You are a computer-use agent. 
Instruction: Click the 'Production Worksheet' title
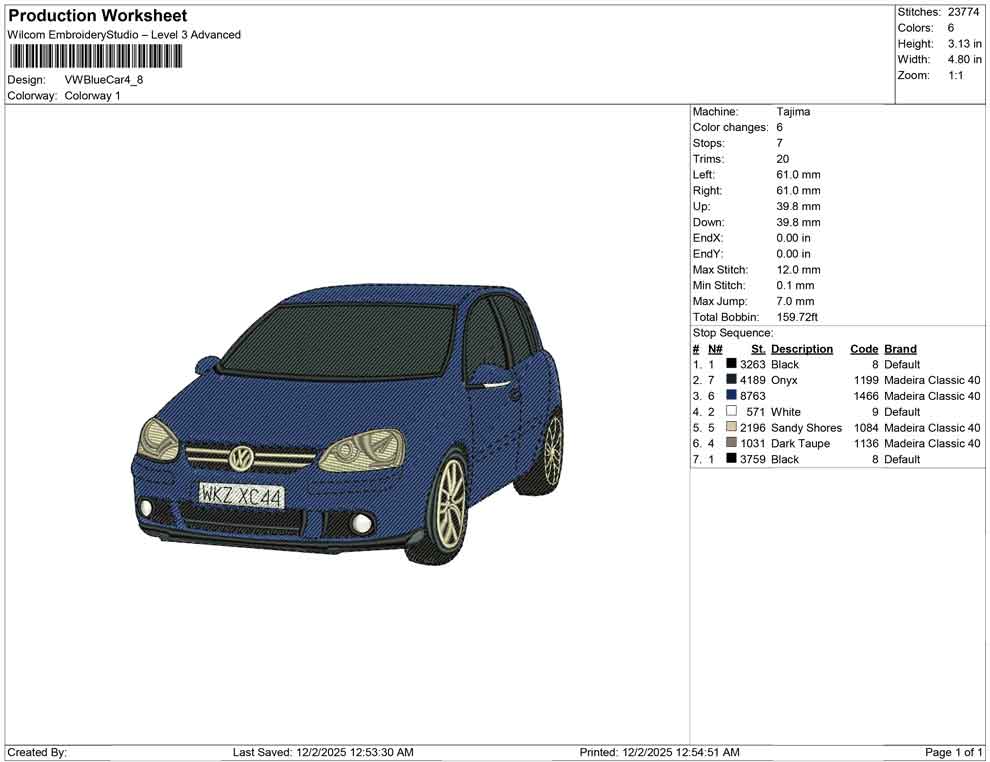pos(98,16)
